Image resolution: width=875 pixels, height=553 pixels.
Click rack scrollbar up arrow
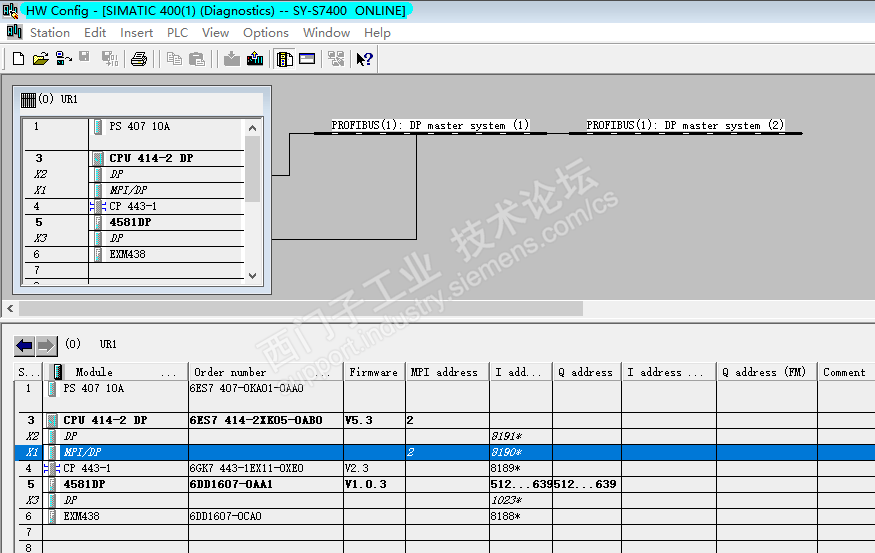coord(252,128)
